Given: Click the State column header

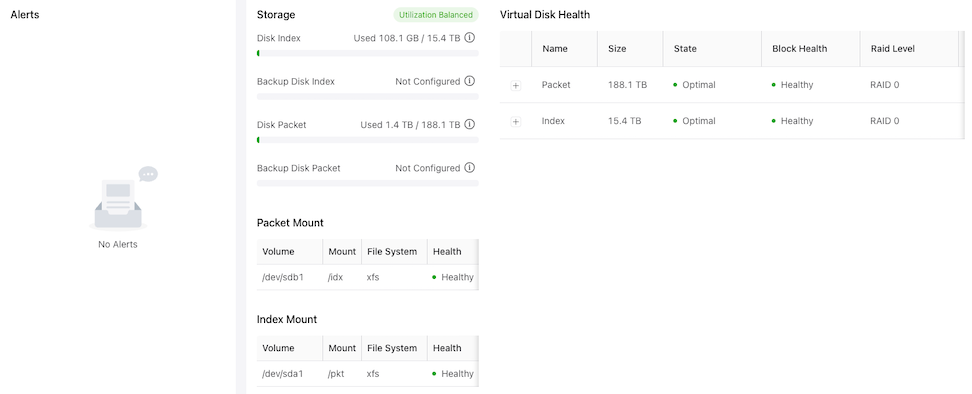Looking at the screenshot, I should coord(685,48).
